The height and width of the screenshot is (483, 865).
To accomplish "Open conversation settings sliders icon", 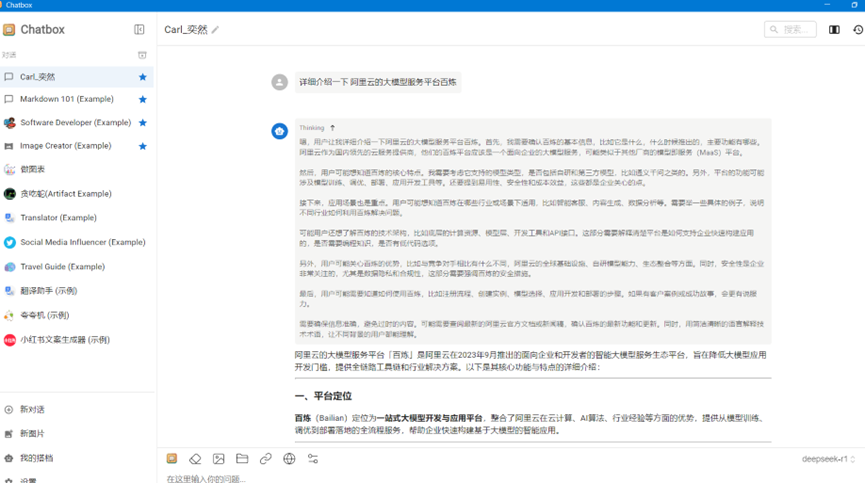I will [313, 459].
